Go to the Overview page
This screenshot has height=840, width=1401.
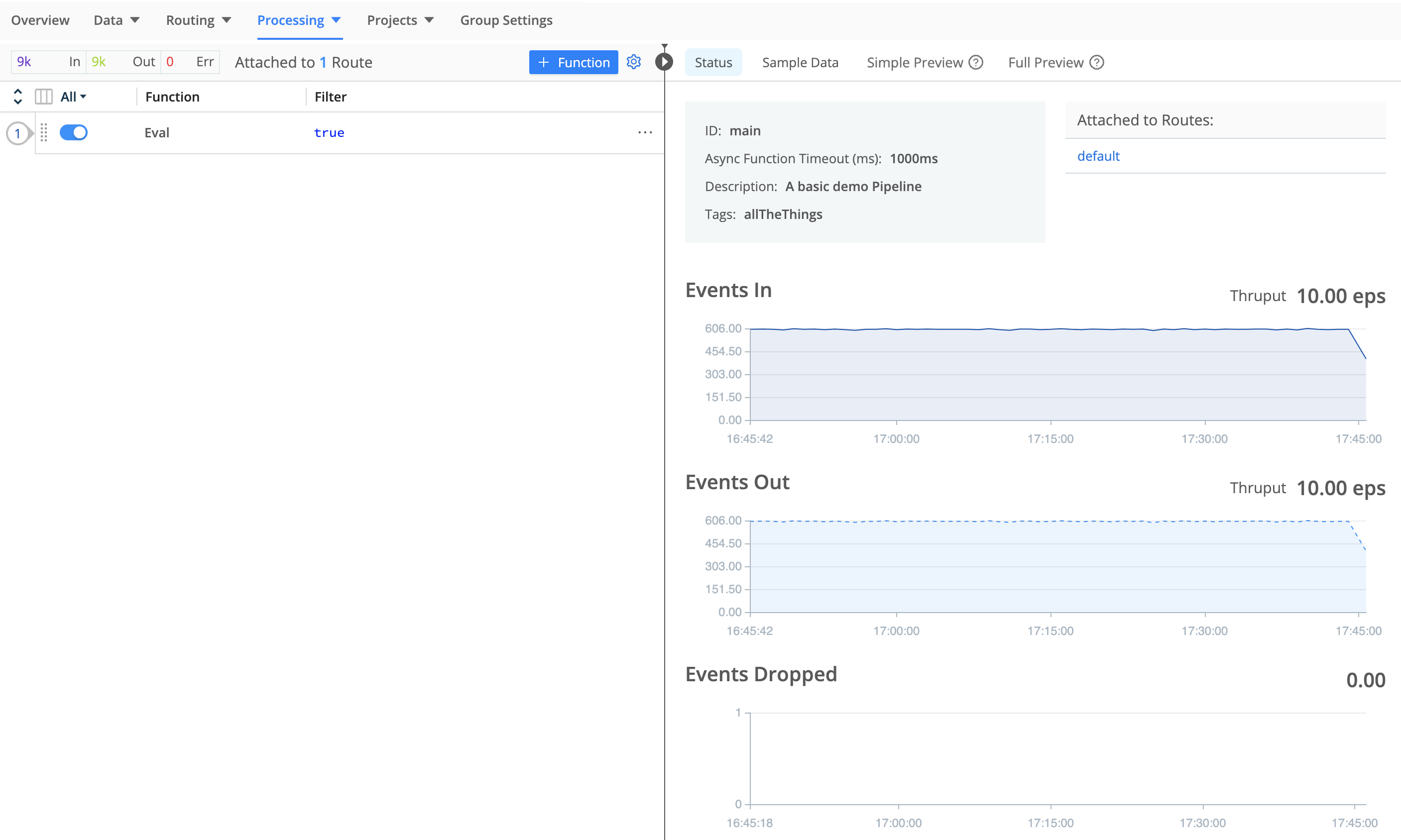[40, 20]
